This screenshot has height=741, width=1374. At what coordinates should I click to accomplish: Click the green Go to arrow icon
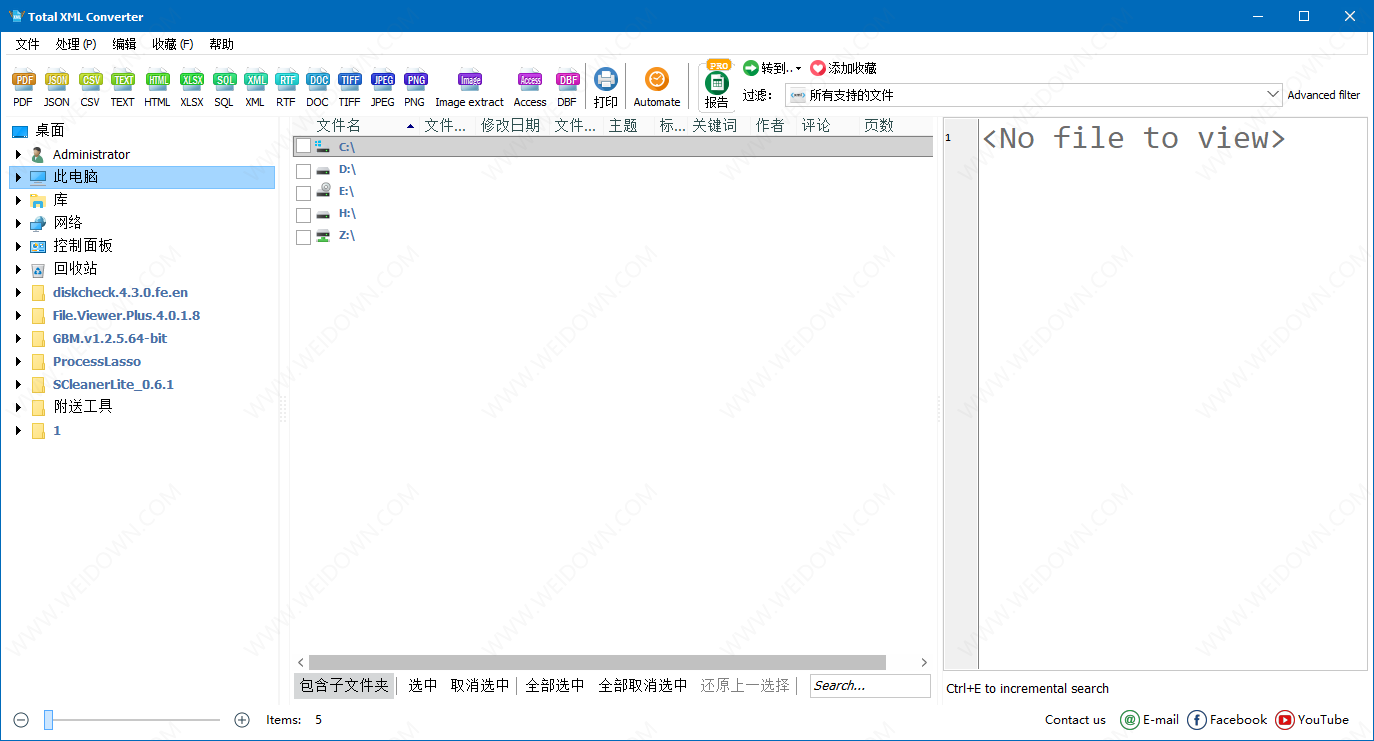750,68
